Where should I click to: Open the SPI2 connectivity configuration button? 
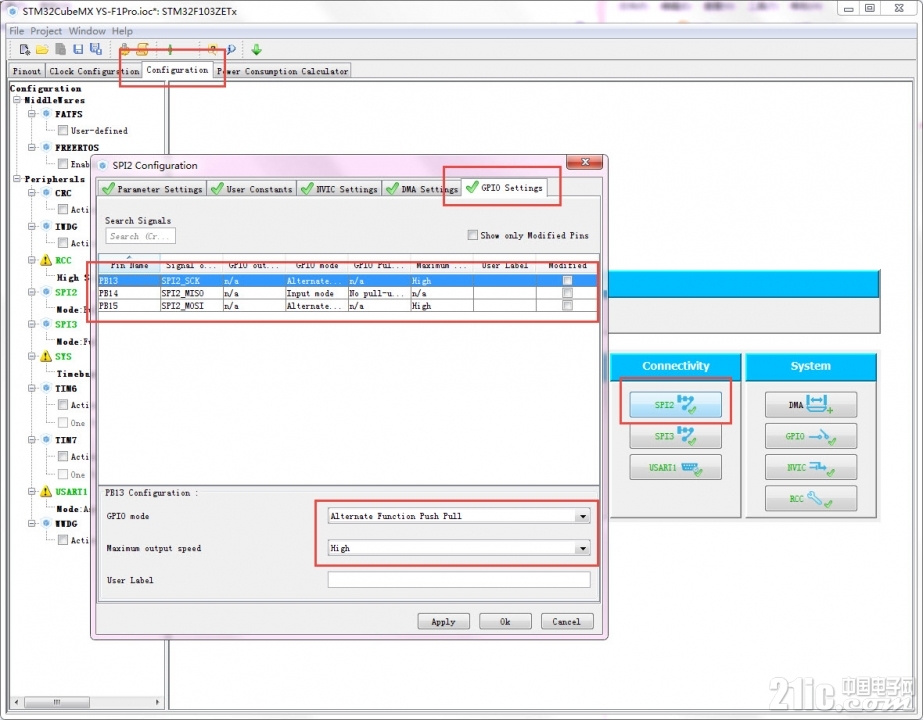coord(675,404)
